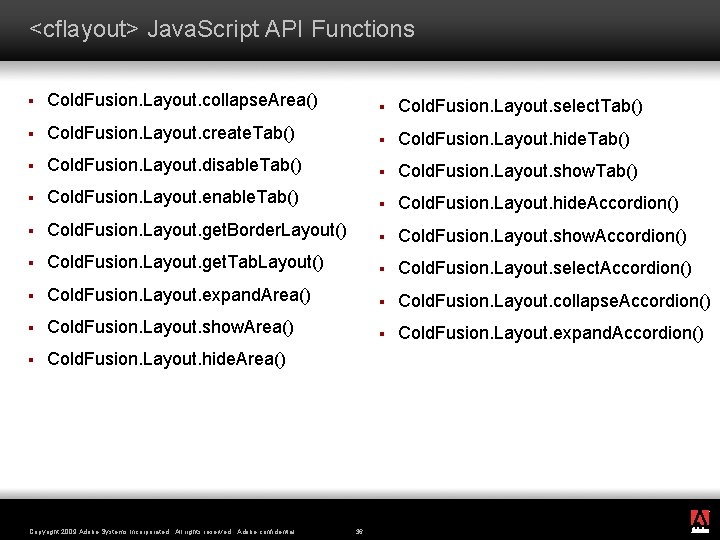Click ColdFusion.Layout.showArea() text
This screenshot has width=720, height=540.
(170, 327)
